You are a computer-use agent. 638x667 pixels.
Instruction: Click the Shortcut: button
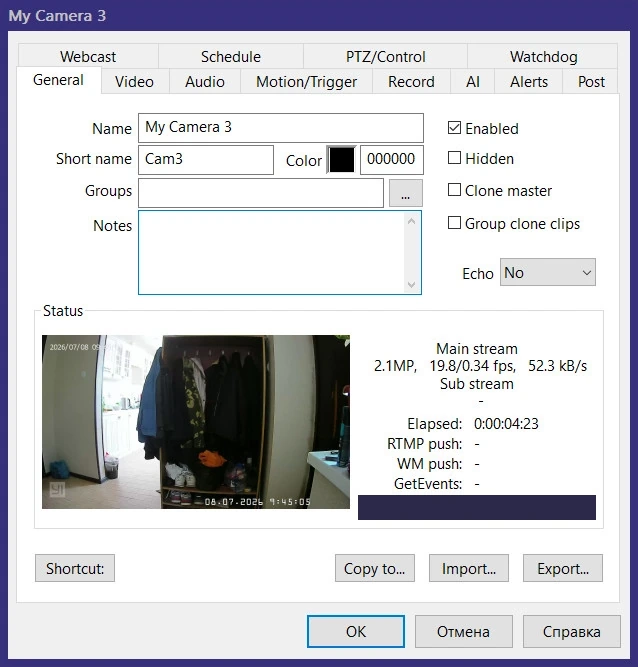(x=75, y=568)
